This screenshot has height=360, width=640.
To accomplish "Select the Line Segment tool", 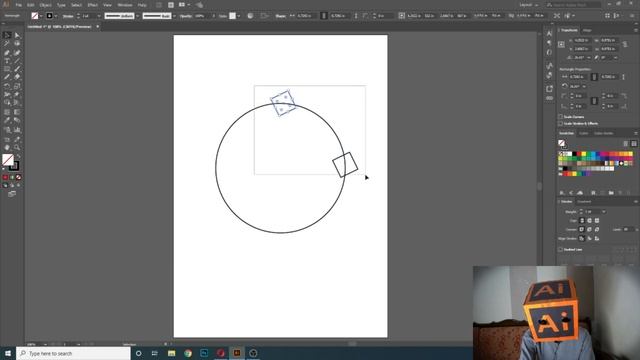I will [17, 61].
